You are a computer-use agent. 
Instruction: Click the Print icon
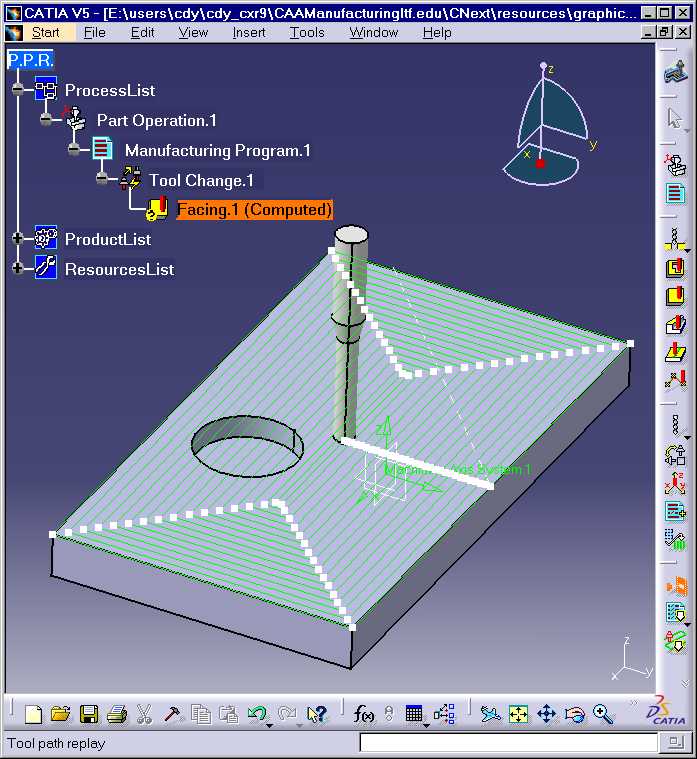tap(117, 714)
